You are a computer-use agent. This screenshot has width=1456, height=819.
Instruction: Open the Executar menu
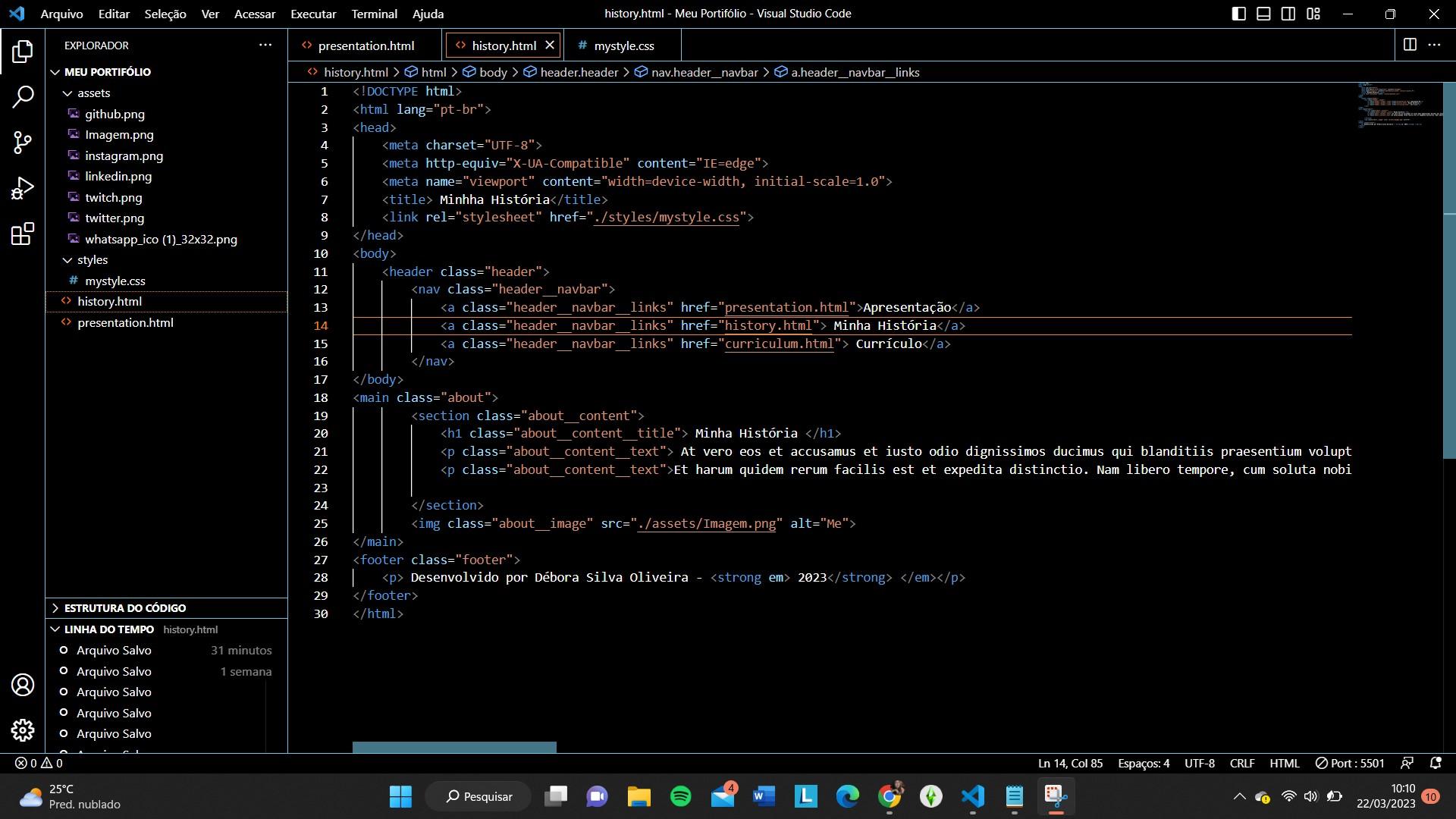(313, 14)
